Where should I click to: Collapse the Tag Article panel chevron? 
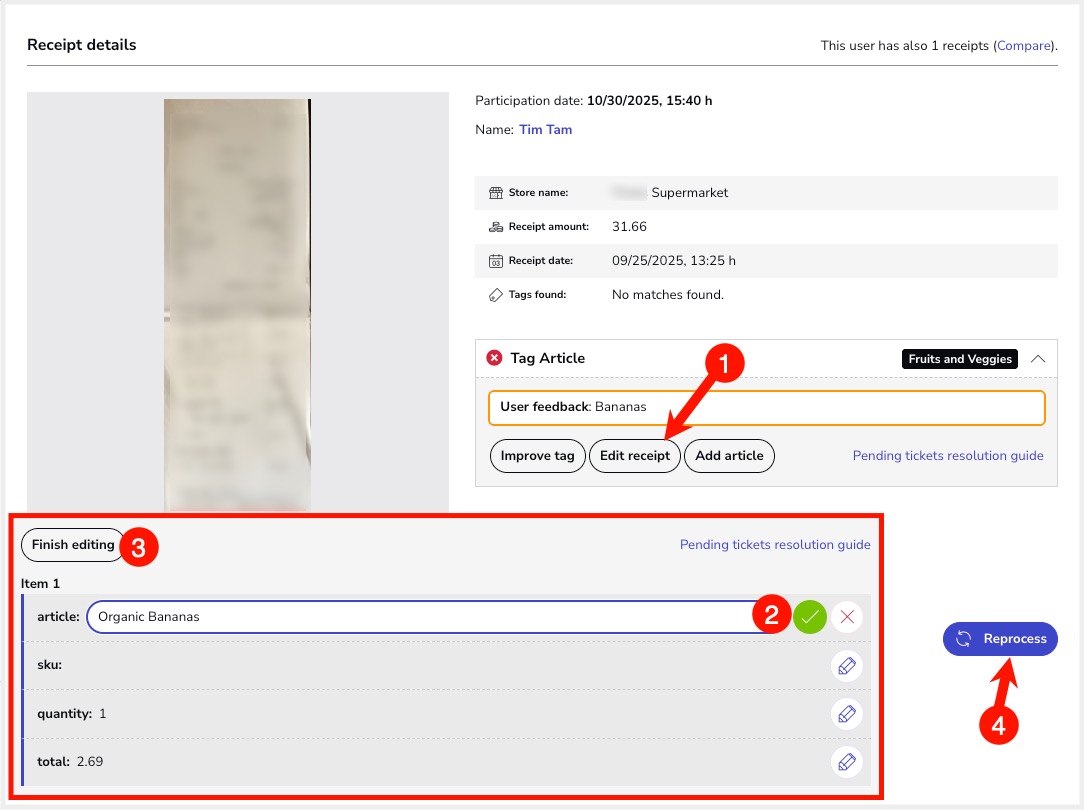coord(1038,358)
